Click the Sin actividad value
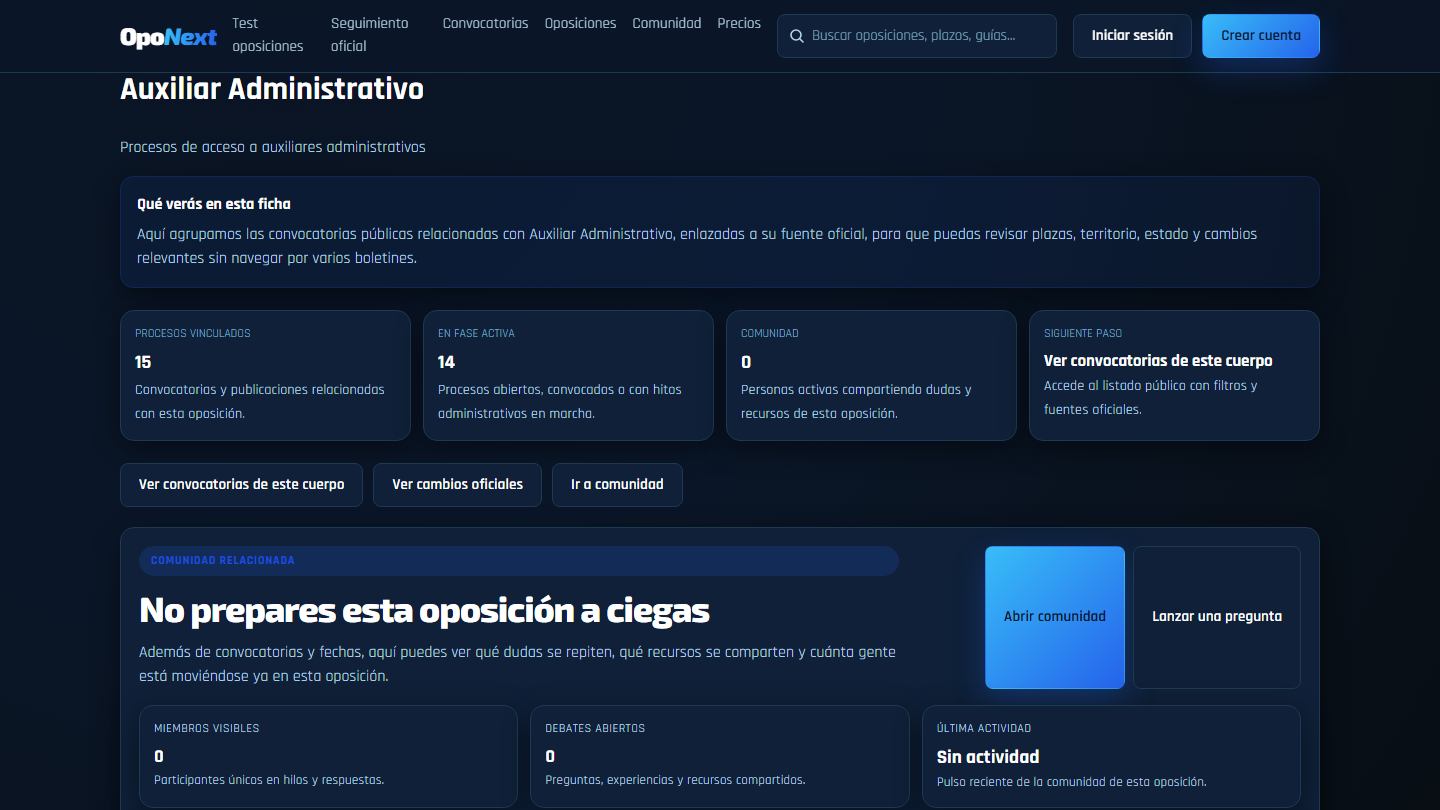Image resolution: width=1440 pixels, height=810 pixels. [x=988, y=757]
